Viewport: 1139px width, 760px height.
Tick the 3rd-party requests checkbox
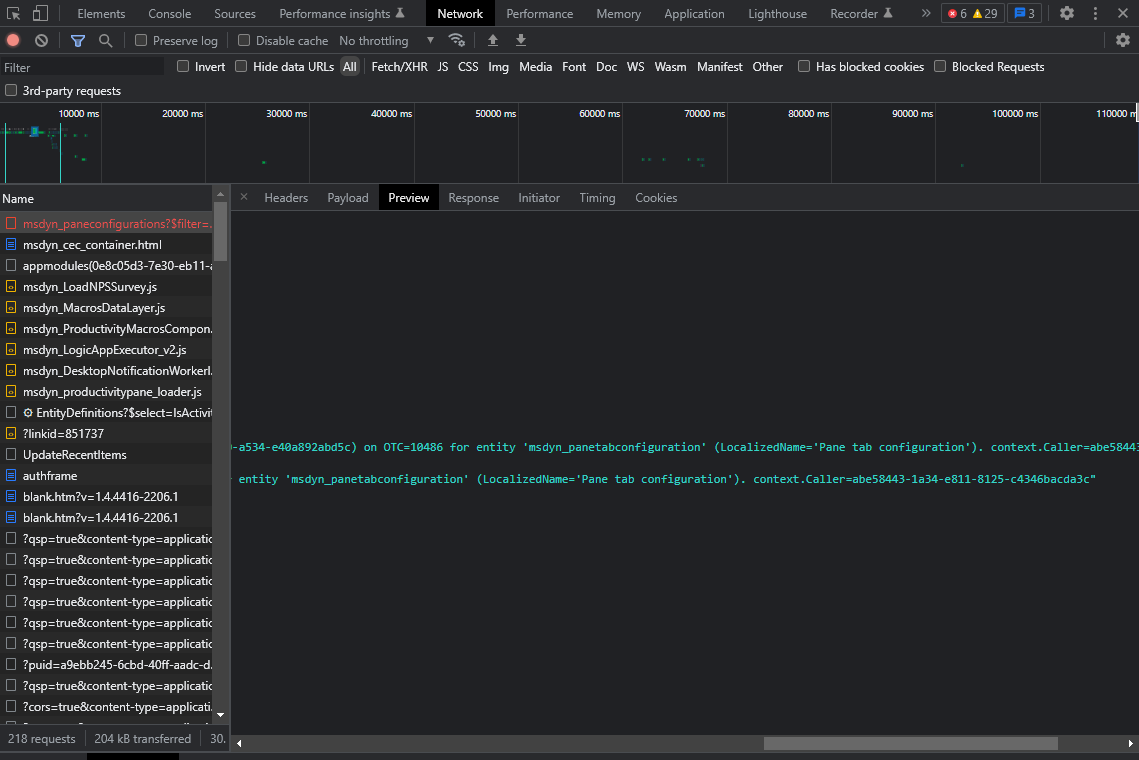(x=11, y=90)
